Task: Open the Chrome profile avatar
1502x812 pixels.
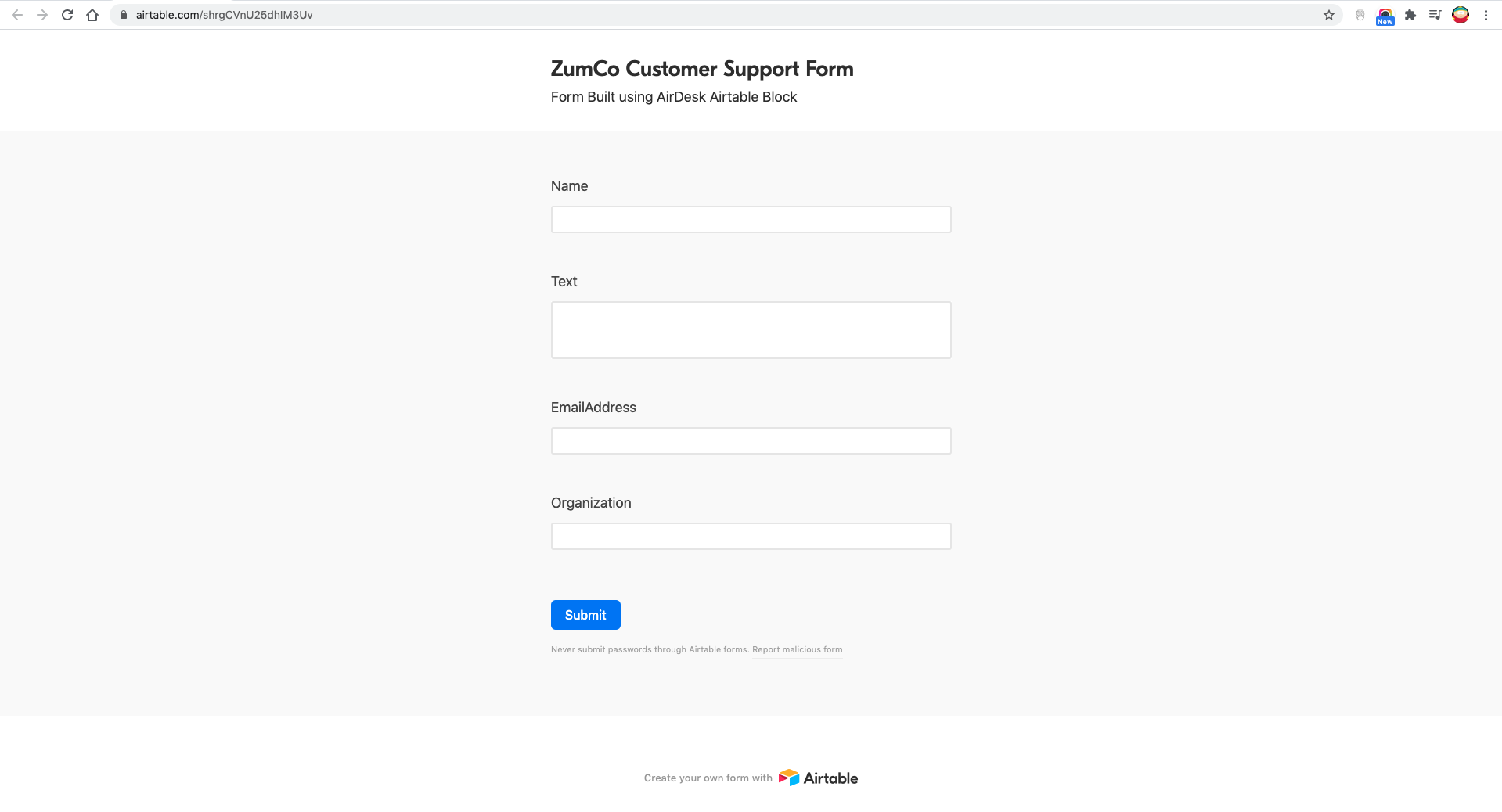Action: point(1461,15)
